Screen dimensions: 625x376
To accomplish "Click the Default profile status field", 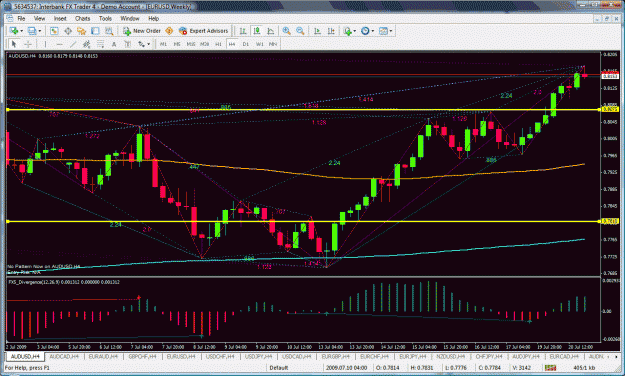I will pyautogui.click(x=279, y=367).
